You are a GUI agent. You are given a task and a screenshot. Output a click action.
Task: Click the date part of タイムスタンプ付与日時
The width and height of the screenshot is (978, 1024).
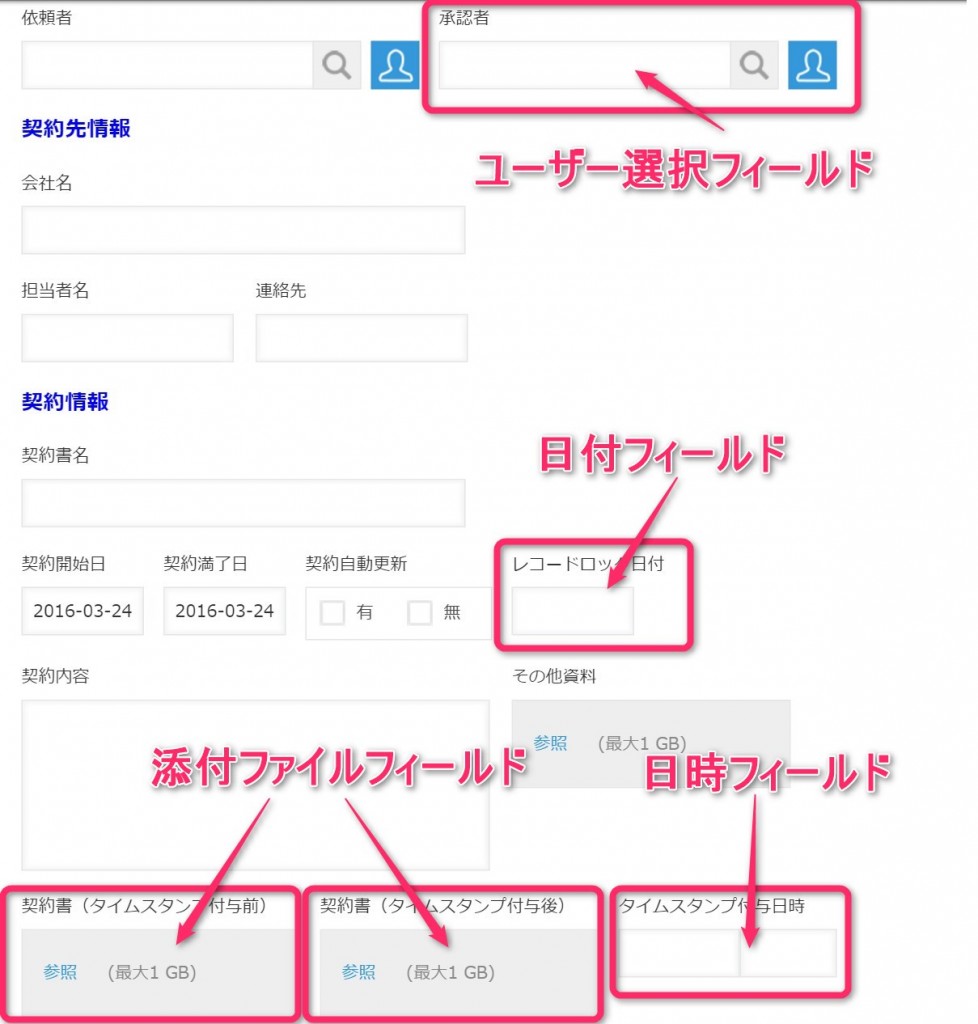point(678,953)
